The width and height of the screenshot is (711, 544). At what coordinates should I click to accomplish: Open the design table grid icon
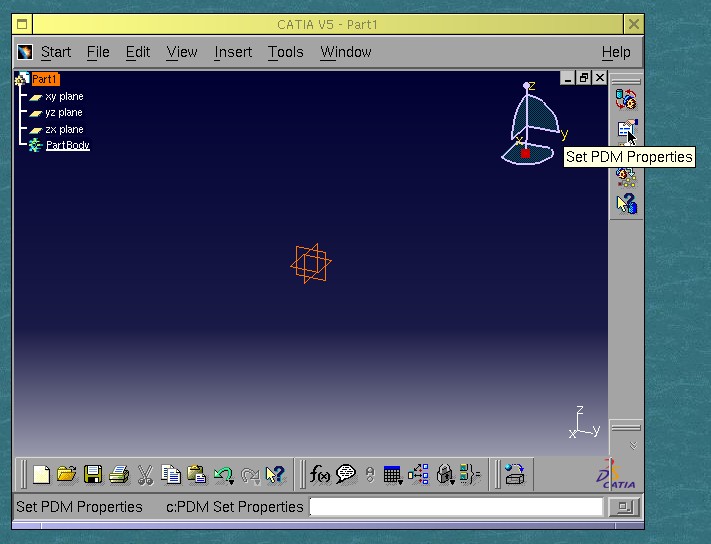(x=391, y=475)
